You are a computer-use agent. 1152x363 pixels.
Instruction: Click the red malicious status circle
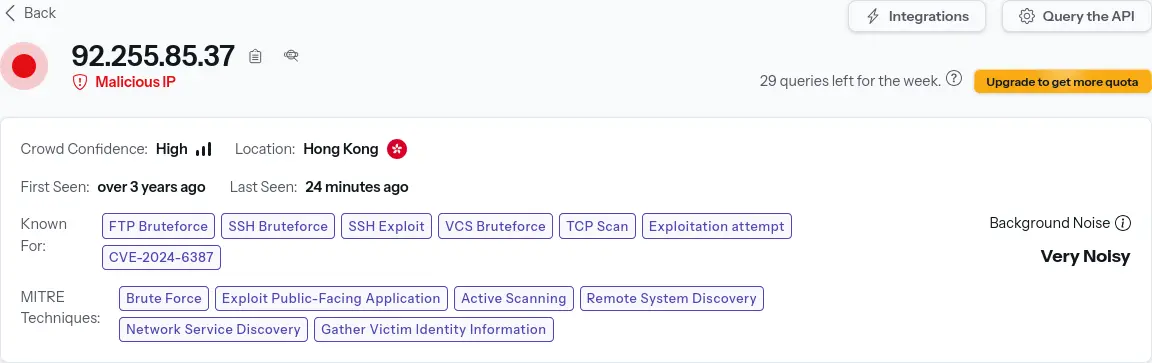point(24,66)
